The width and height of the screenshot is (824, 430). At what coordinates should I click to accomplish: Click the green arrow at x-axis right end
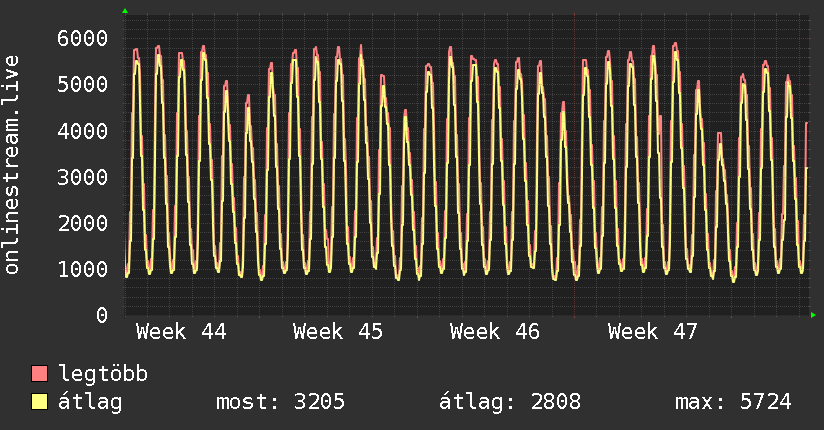click(813, 315)
